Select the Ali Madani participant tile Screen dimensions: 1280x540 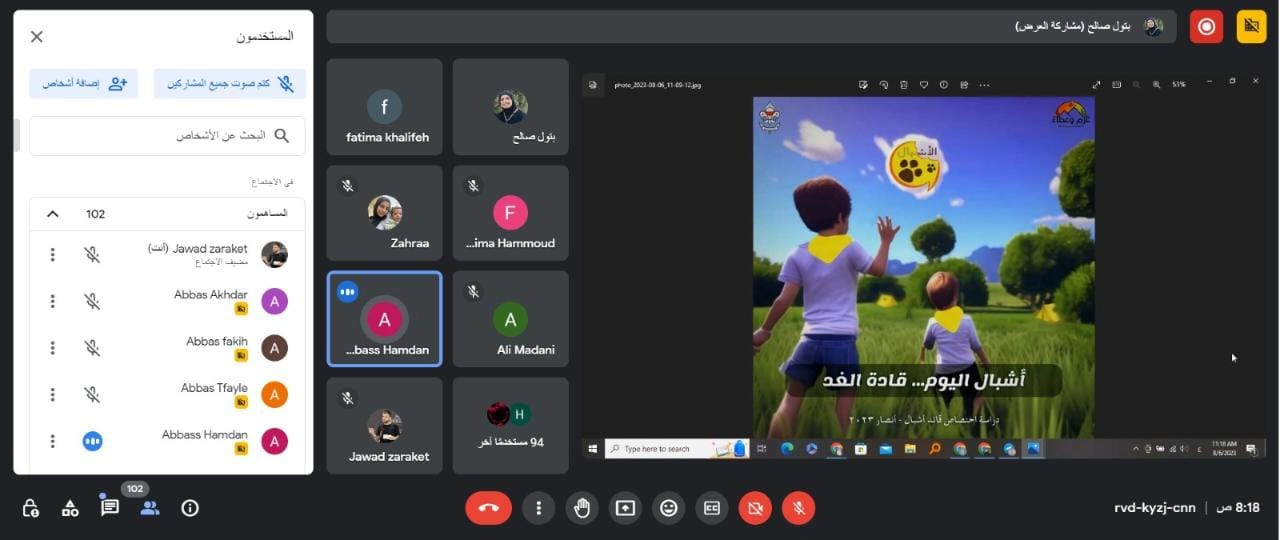(x=510, y=319)
